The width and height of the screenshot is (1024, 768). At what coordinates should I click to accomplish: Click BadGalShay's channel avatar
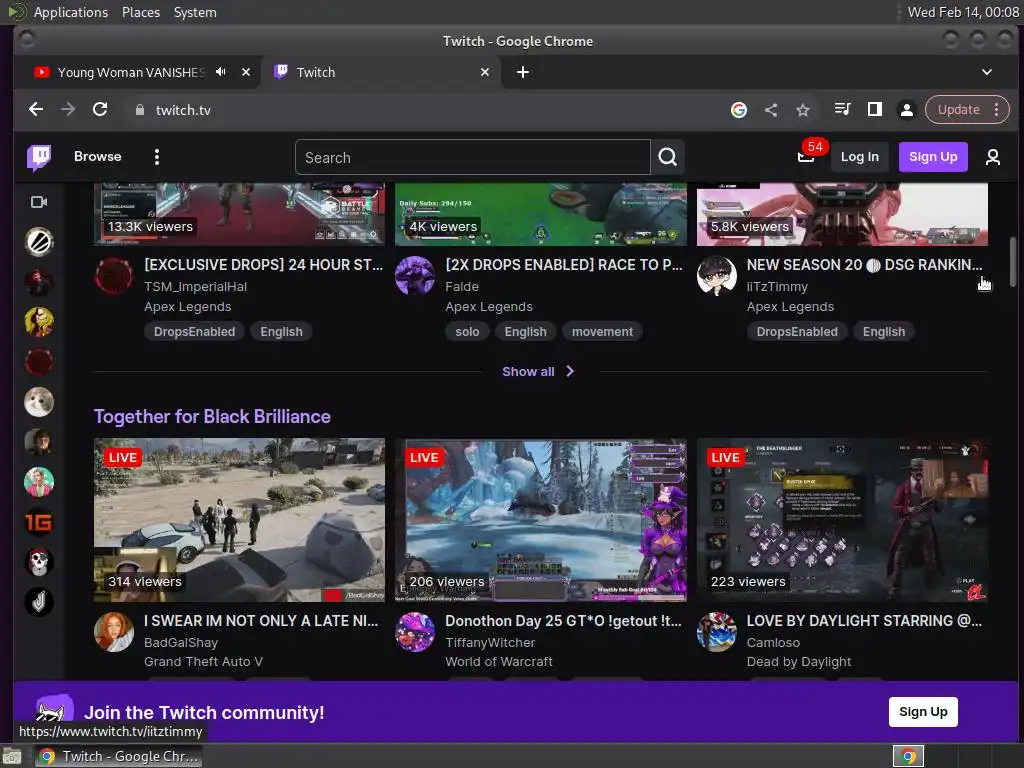coord(114,632)
